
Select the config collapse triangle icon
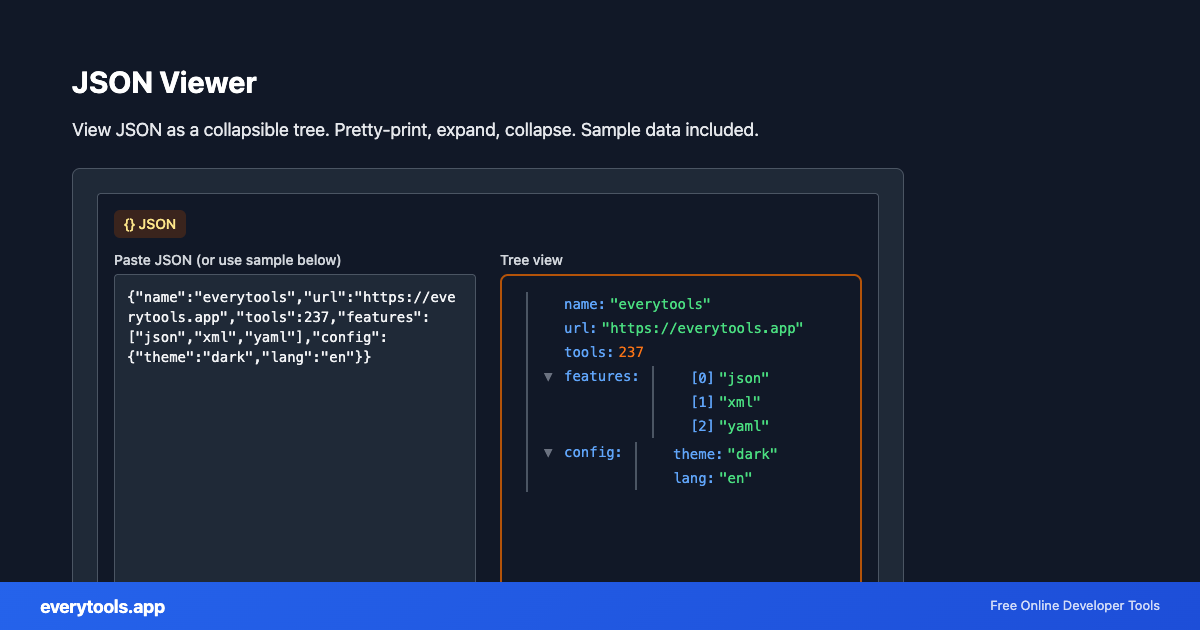548,452
